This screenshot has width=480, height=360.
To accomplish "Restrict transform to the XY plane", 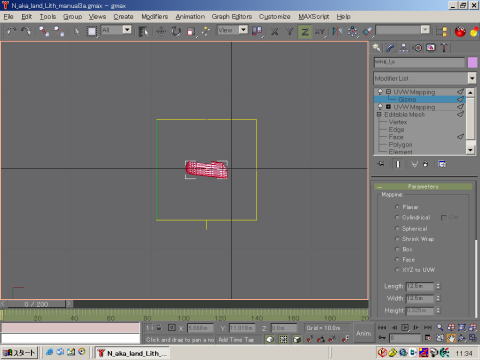I will tap(320, 32).
